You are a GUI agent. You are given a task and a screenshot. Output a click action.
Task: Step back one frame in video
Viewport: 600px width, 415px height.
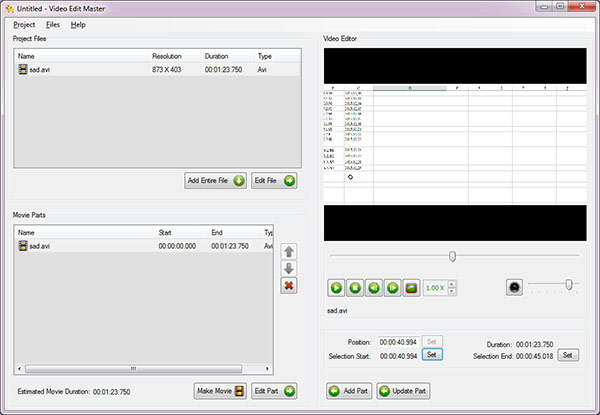[374, 288]
